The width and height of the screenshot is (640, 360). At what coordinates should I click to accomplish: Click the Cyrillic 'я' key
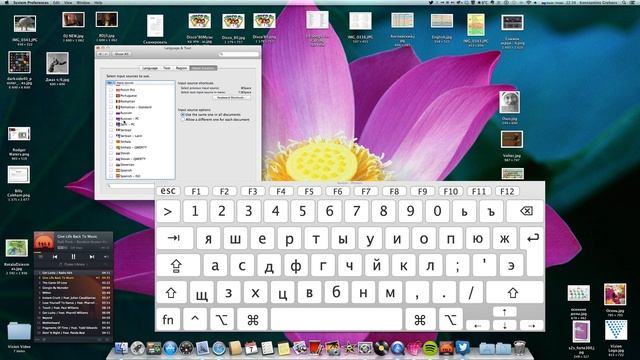[209, 238]
